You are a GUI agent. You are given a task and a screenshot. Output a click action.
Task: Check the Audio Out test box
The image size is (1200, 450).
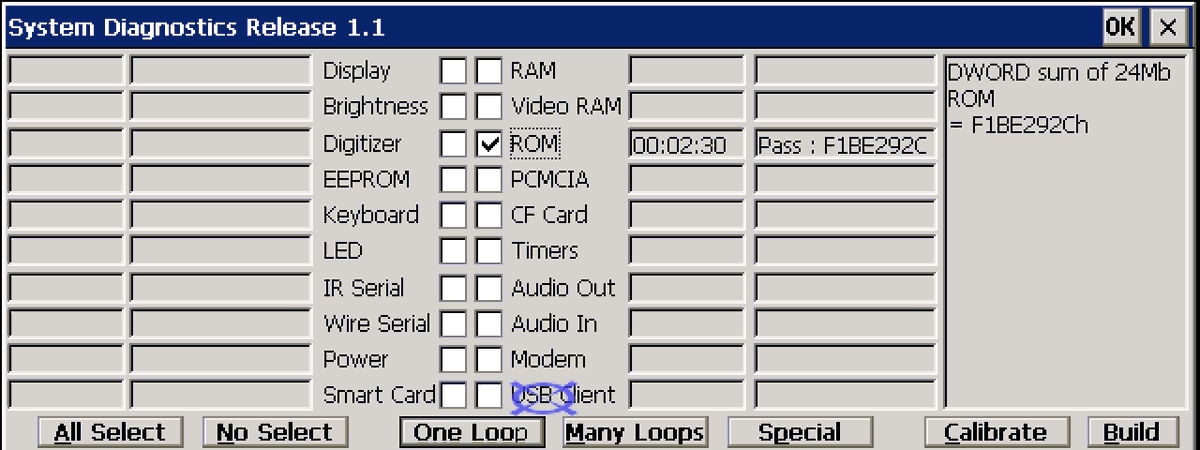489,288
